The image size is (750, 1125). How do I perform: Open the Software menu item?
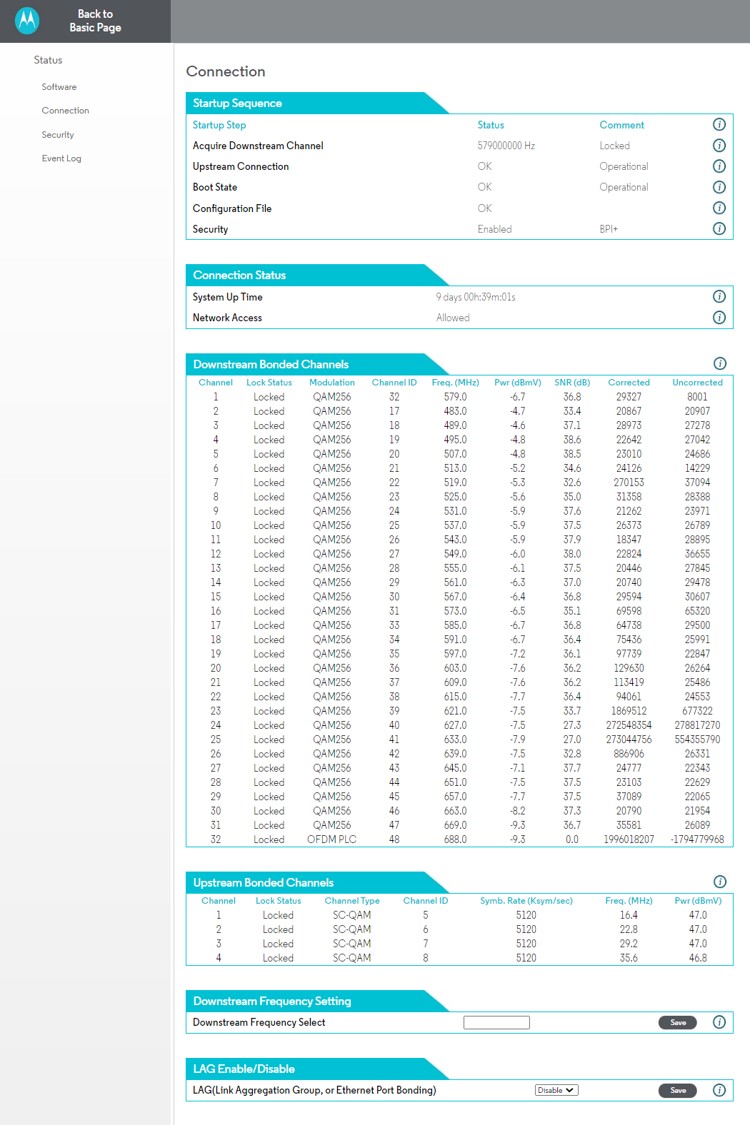tap(59, 87)
